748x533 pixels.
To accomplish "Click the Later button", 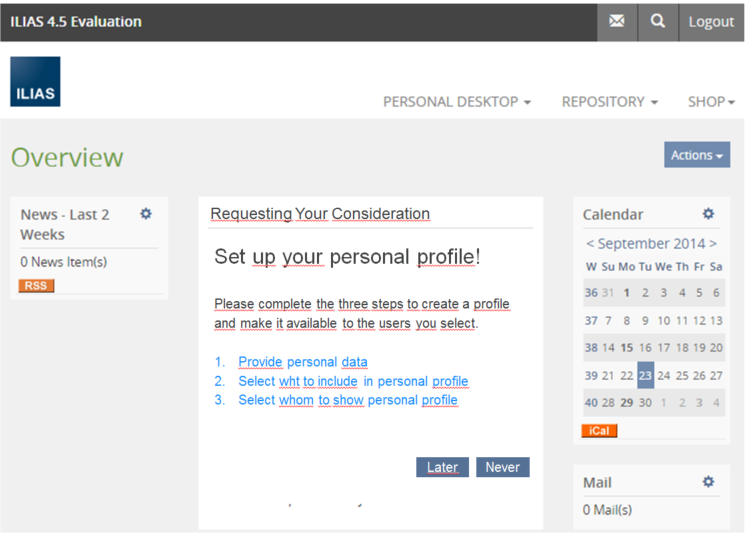I will (442, 467).
